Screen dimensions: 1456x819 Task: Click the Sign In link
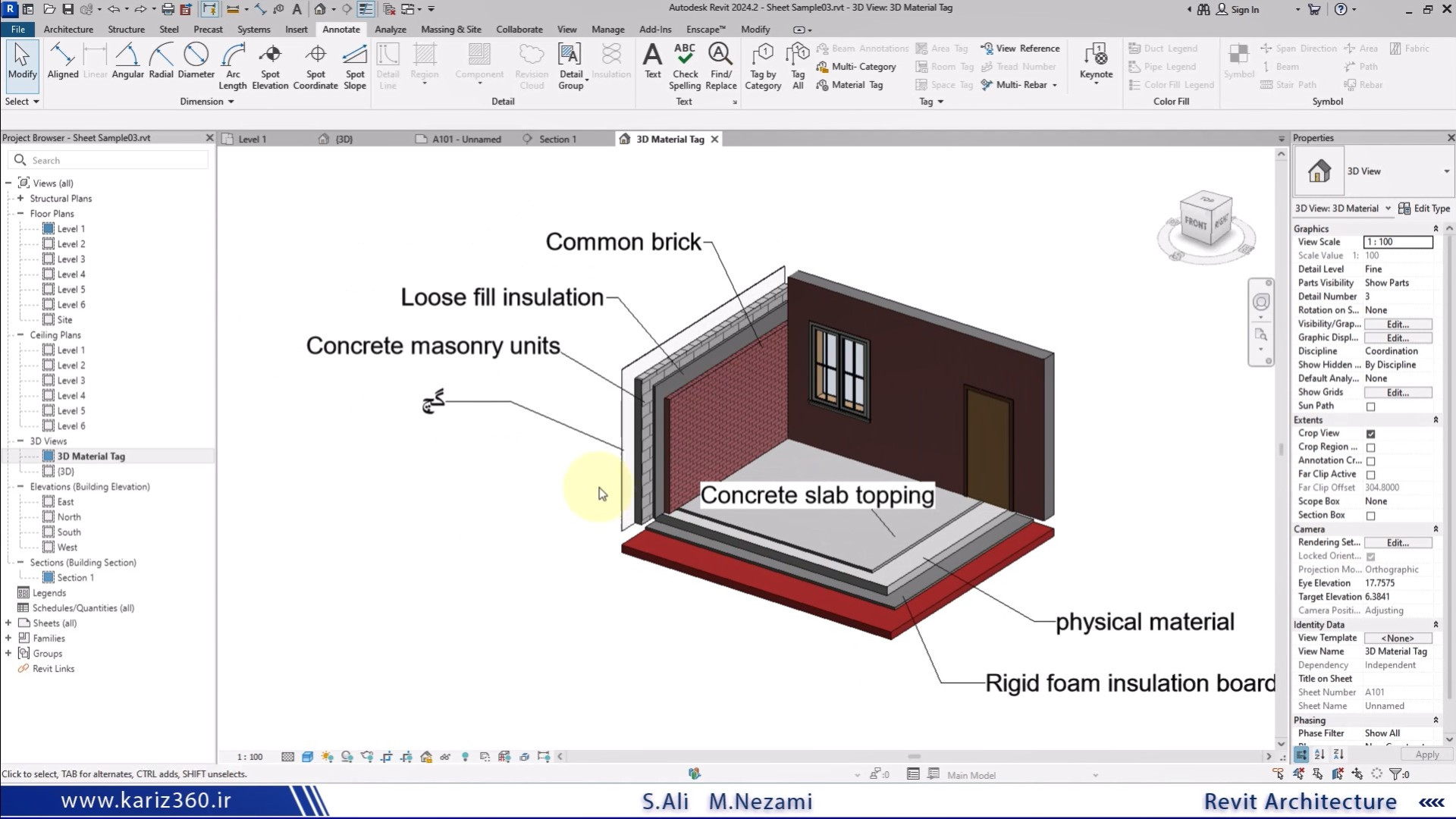(x=1238, y=9)
